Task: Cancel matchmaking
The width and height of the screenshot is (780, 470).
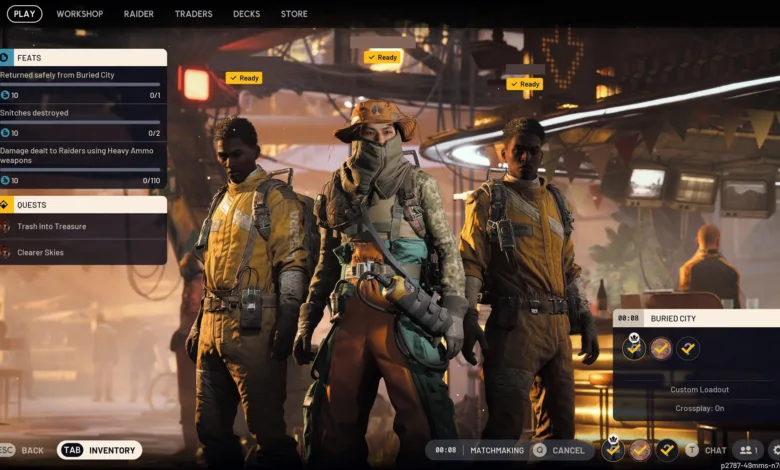Action: (x=559, y=450)
